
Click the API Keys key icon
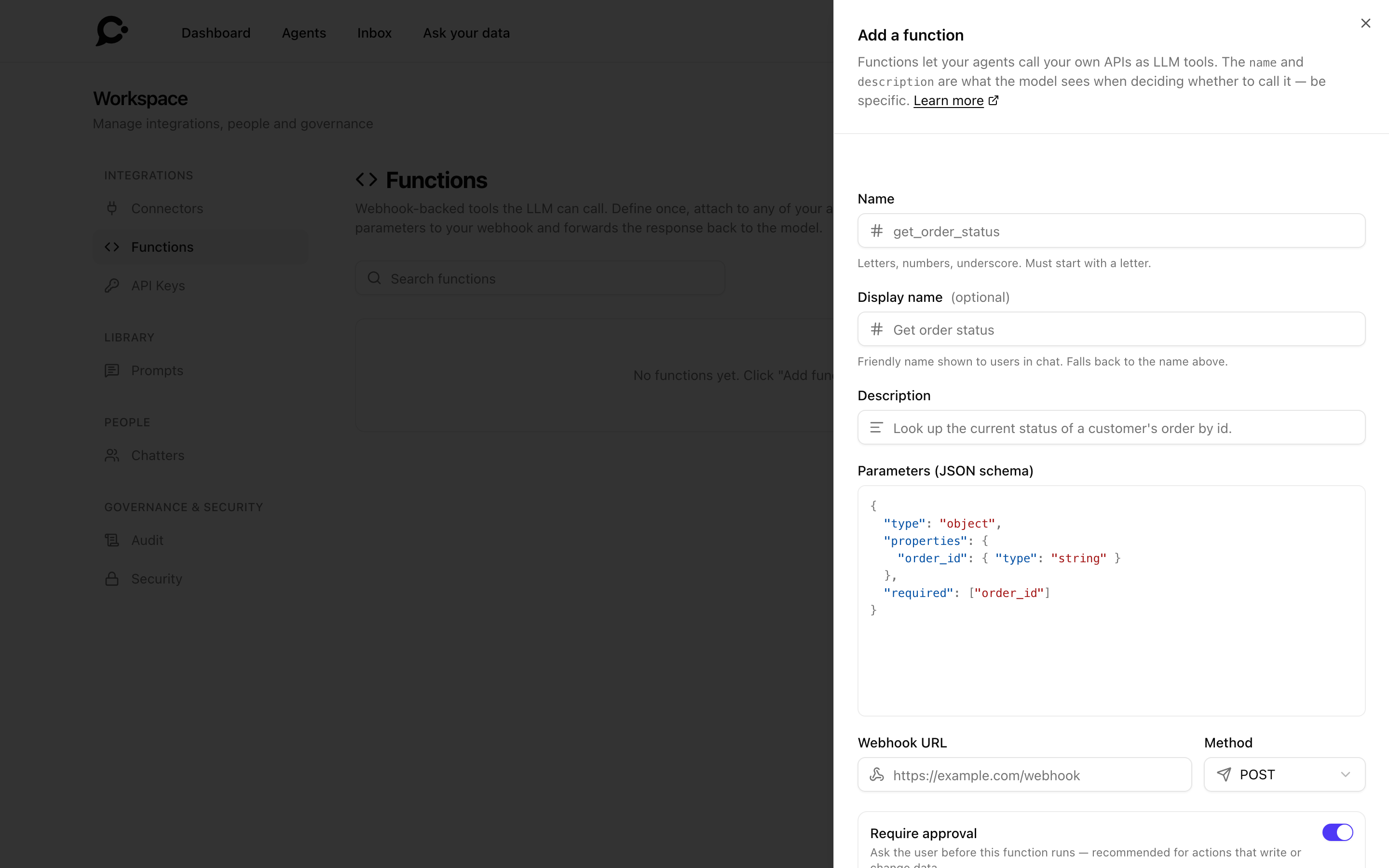tap(112, 285)
